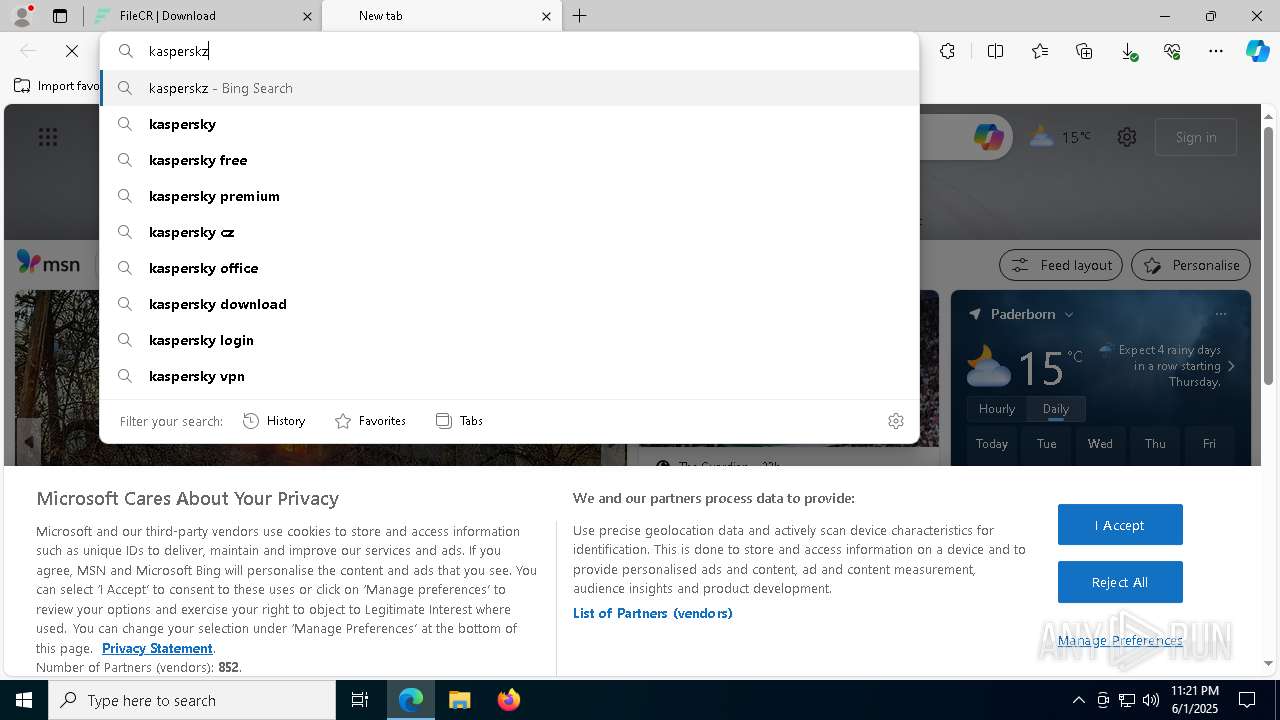Viewport: 1280px width, 720px height.
Task: Filter search by Tabs
Action: click(x=460, y=421)
